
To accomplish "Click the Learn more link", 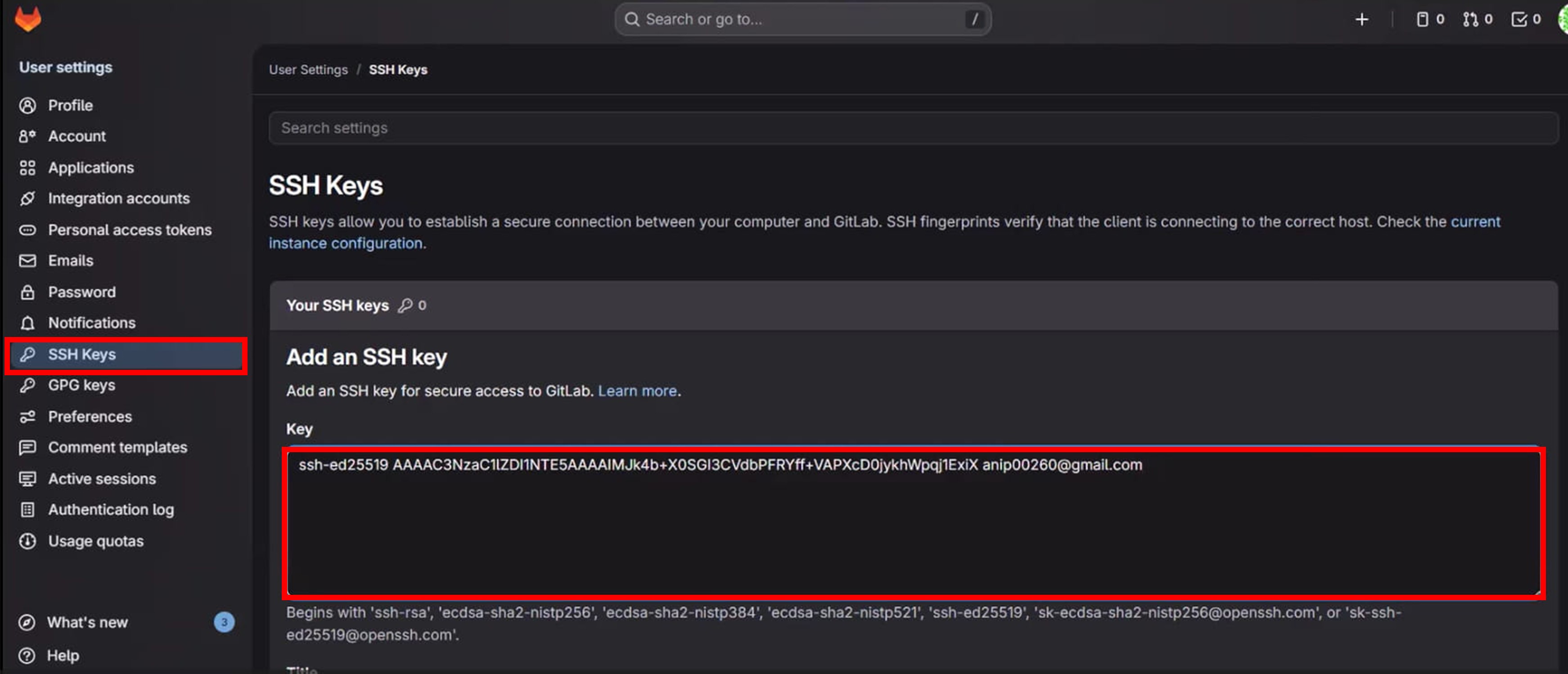I will click(x=637, y=391).
